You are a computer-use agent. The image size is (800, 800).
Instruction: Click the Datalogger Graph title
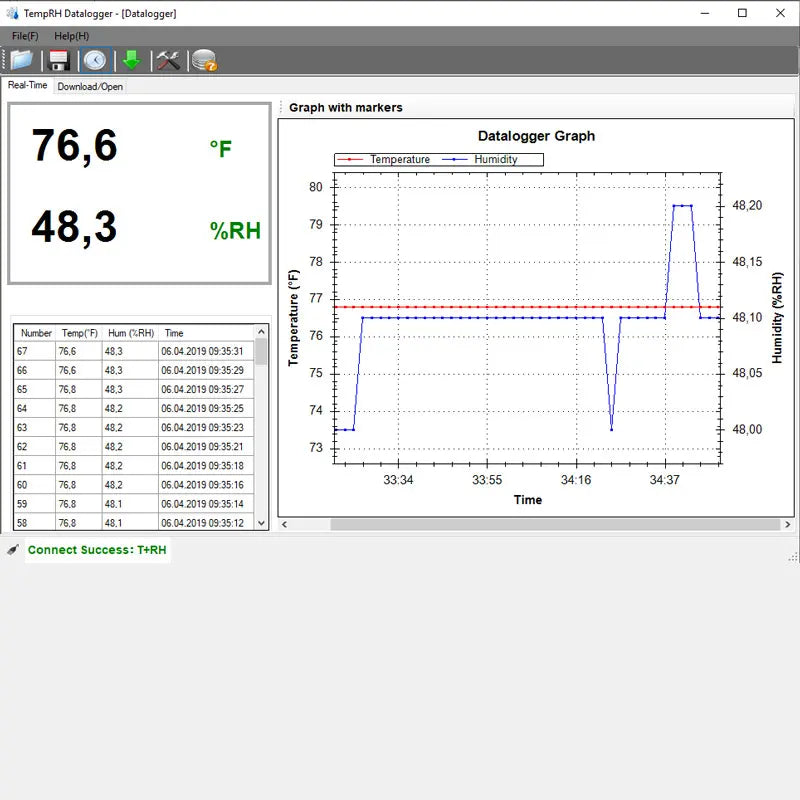(x=537, y=136)
